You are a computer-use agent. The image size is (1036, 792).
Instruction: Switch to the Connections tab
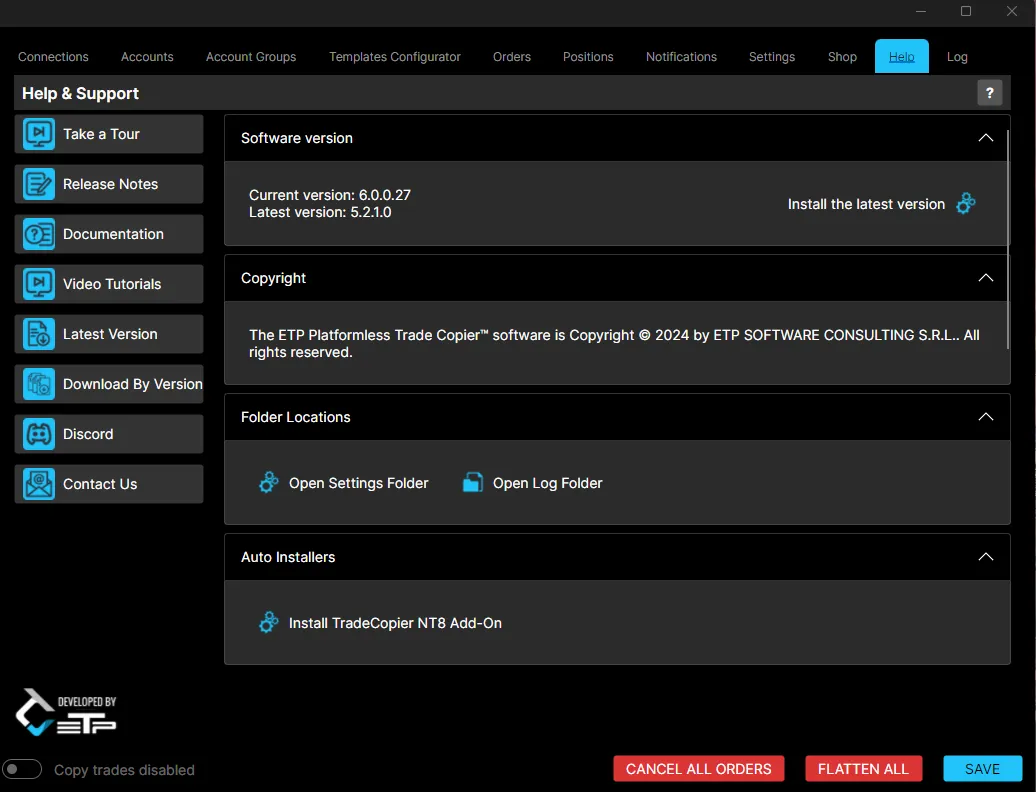tap(53, 57)
